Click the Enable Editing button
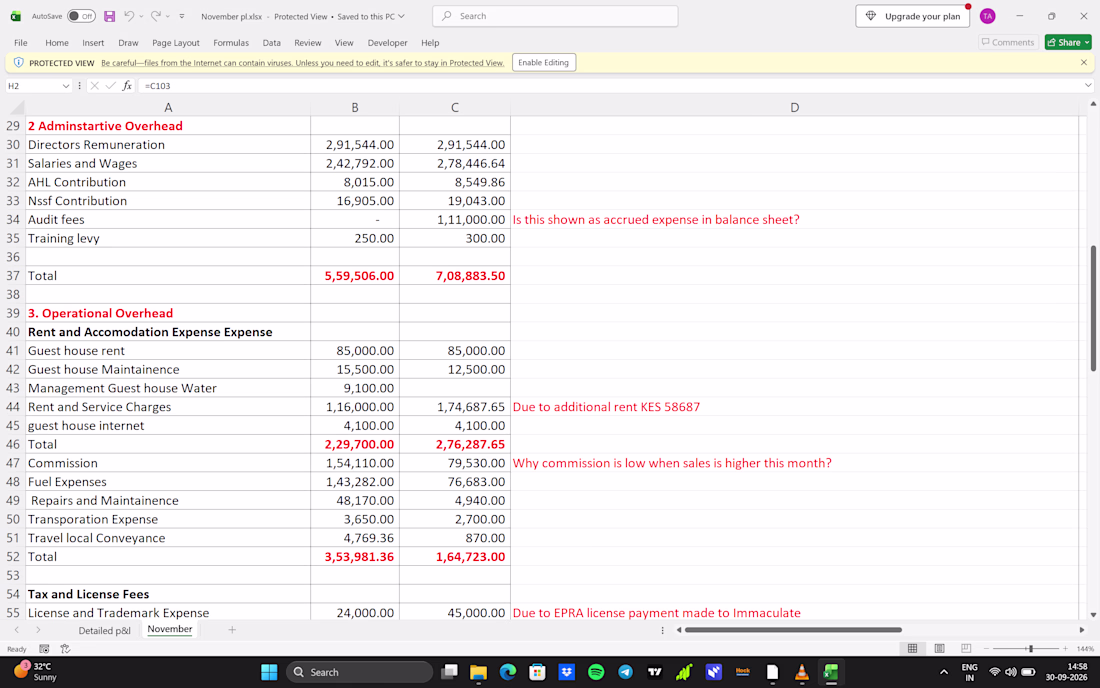 click(544, 62)
